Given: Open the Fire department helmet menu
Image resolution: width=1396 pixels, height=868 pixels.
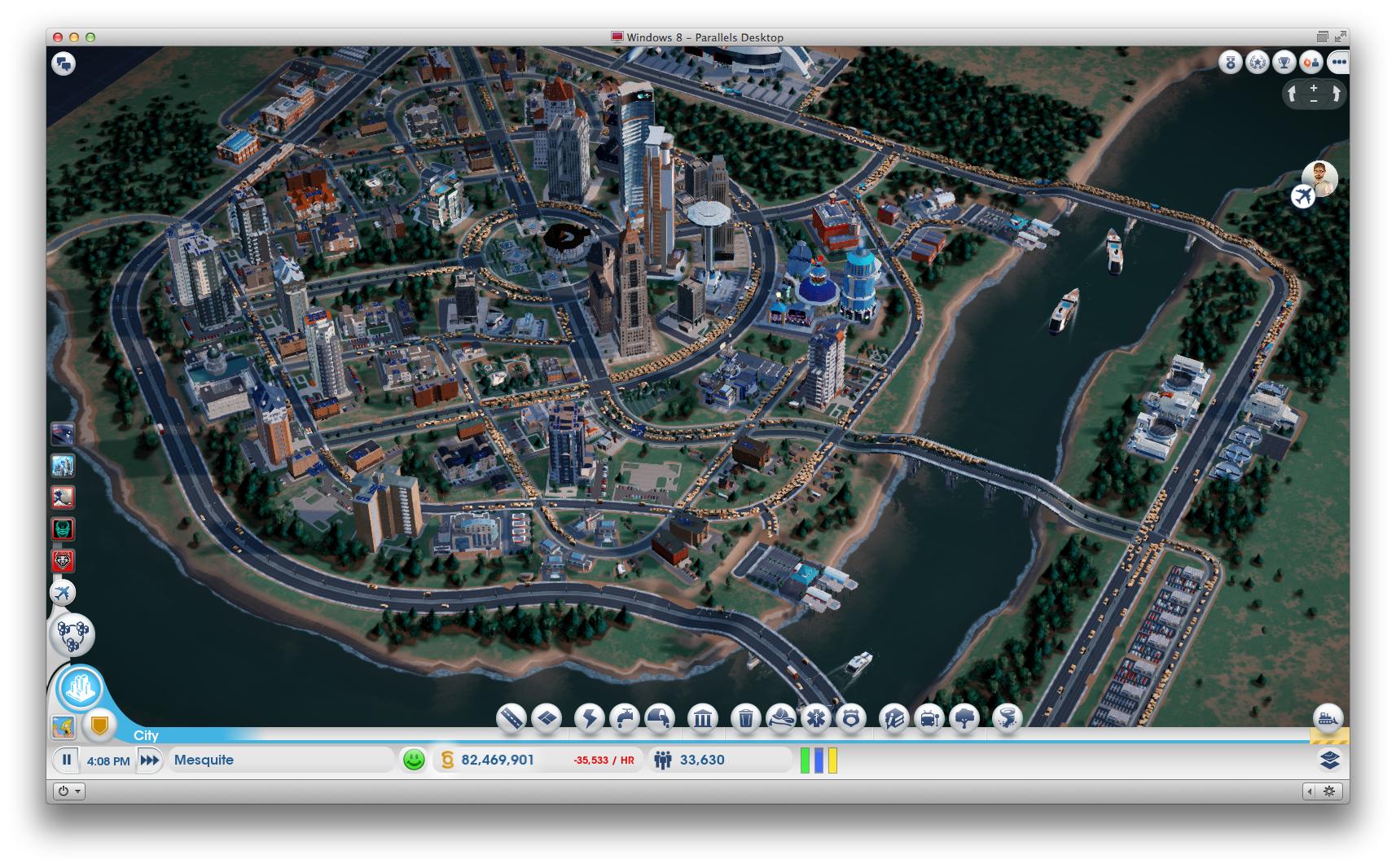Looking at the screenshot, I should 780,718.
